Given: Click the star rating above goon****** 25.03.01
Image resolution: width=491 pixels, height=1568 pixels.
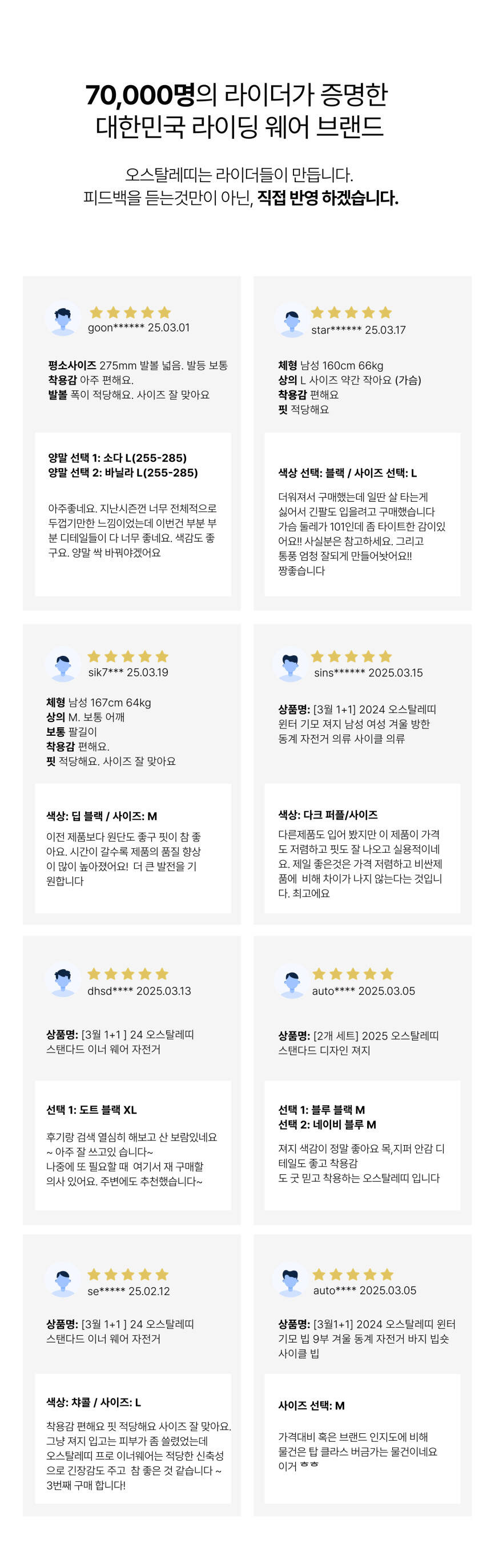Looking at the screenshot, I should tap(130, 313).
